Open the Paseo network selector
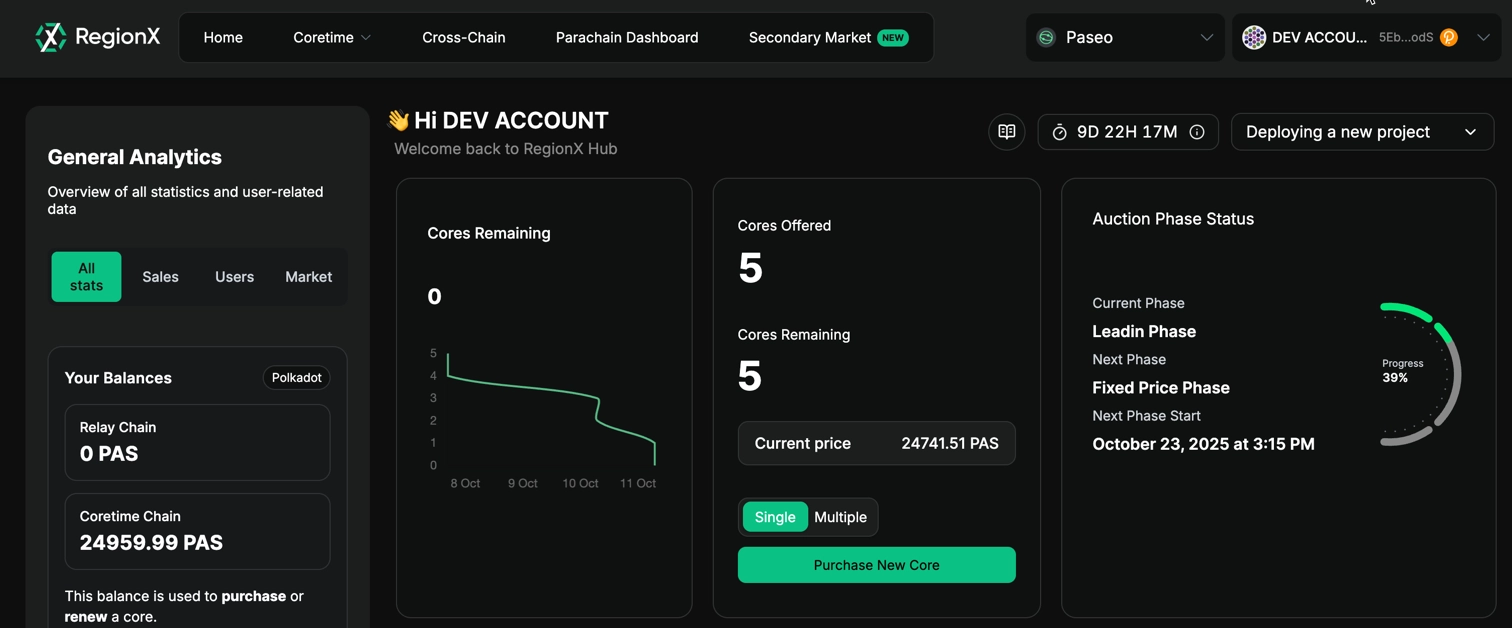 [1125, 37]
